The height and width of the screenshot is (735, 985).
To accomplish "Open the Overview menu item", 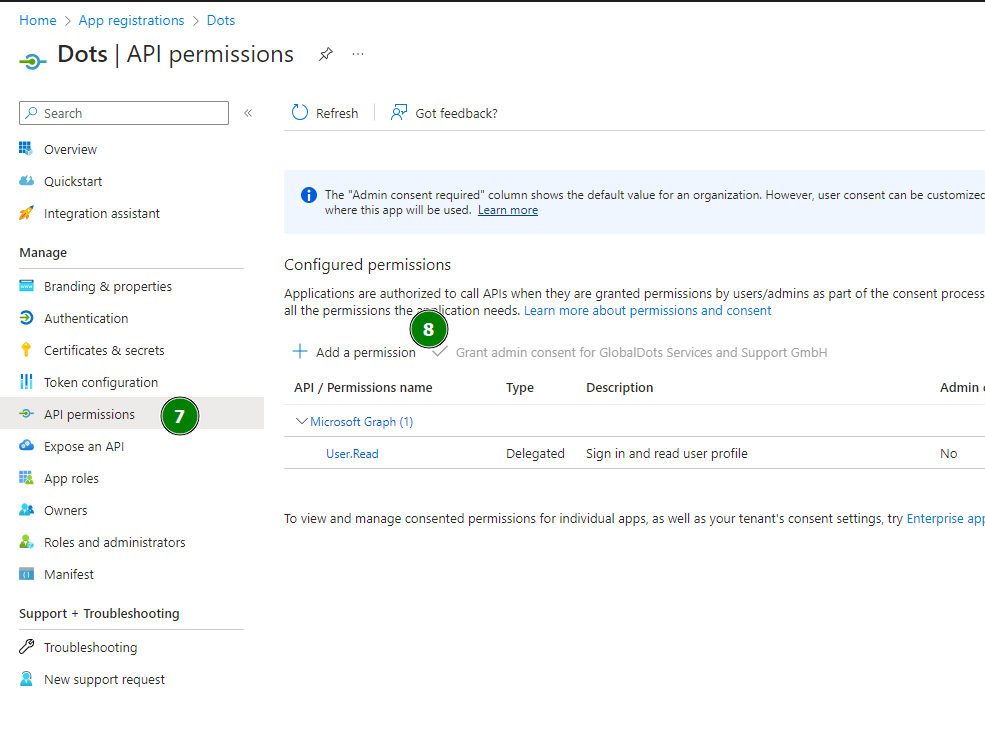I will tap(70, 150).
